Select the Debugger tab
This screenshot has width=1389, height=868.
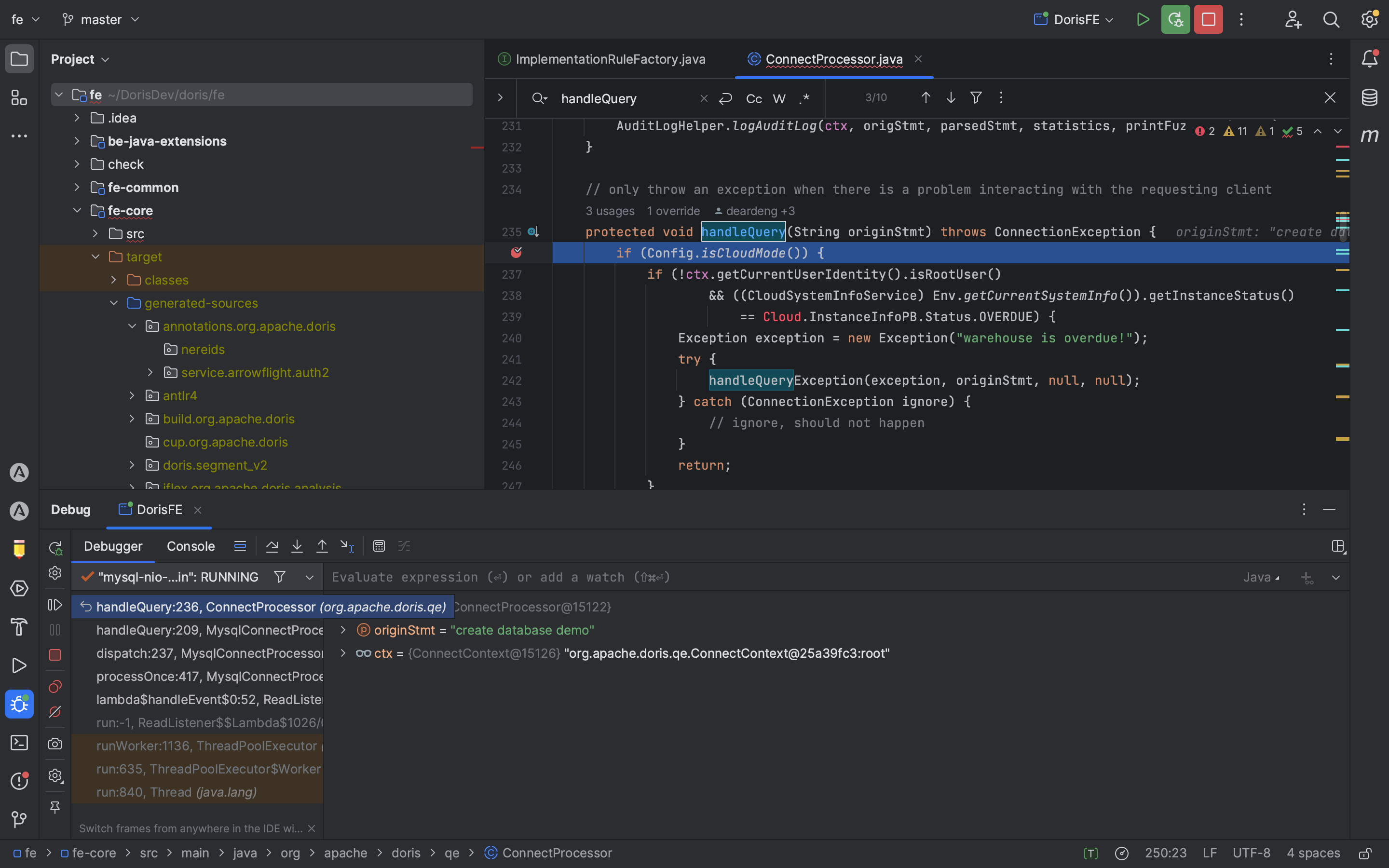click(113, 546)
